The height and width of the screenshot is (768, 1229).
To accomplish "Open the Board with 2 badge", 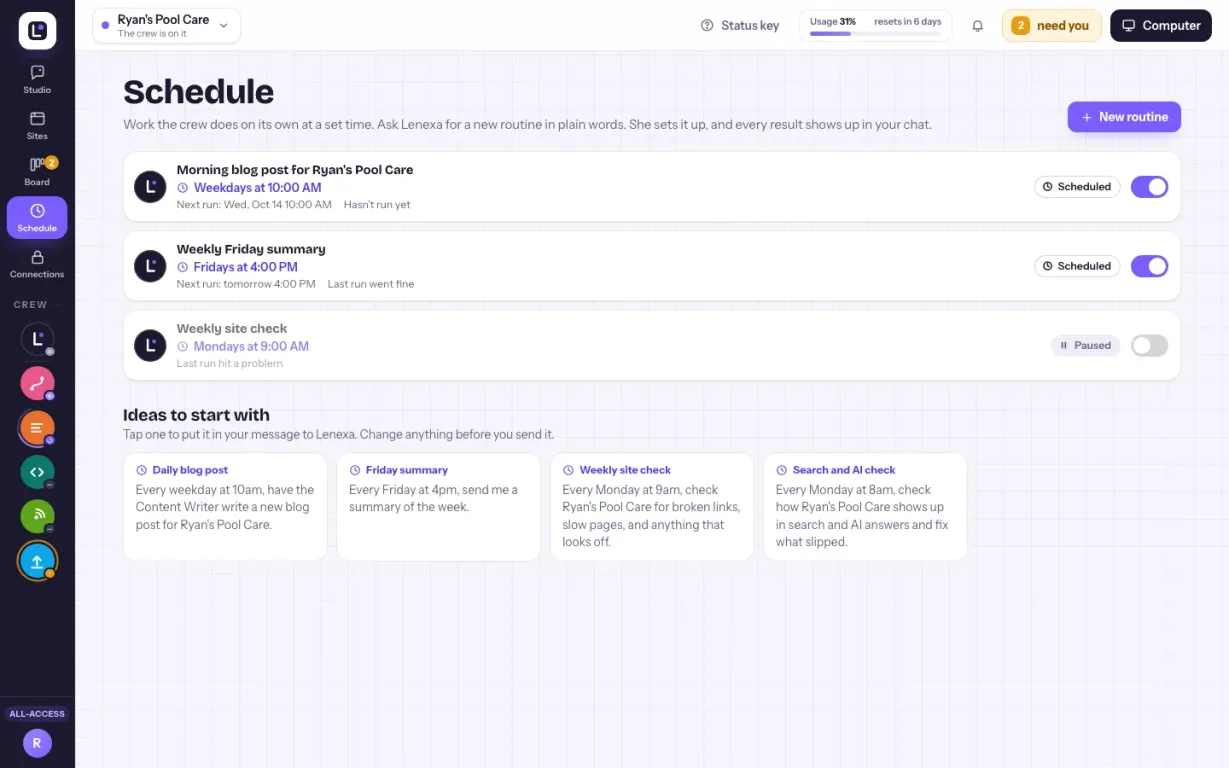I will tap(37, 171).
